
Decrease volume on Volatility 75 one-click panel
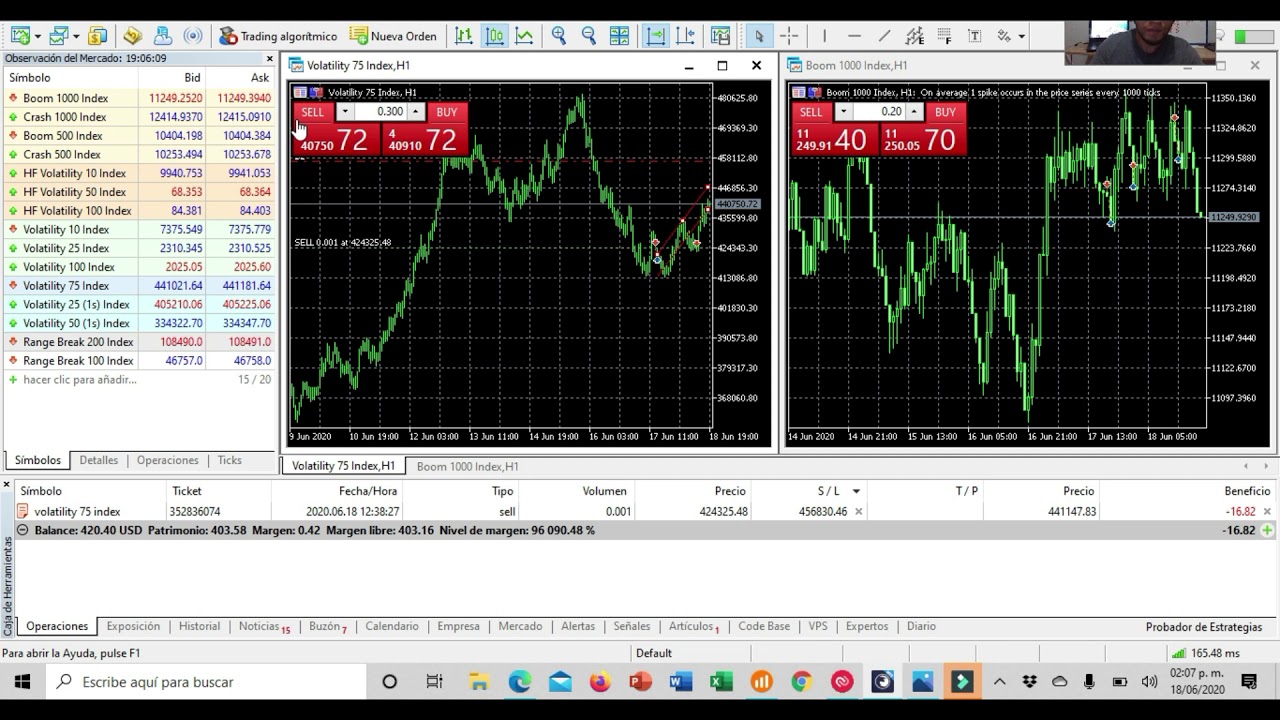coord(344,112)
